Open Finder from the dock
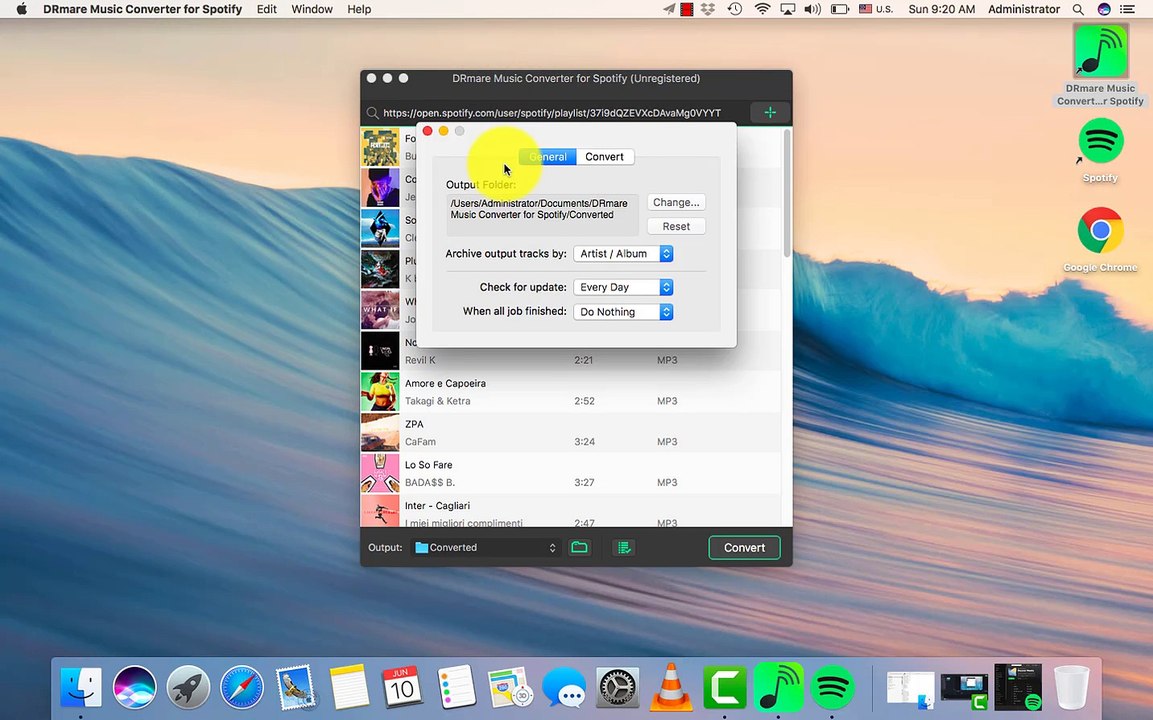This screenshot has width=1153, height=720. pos(81,687)
